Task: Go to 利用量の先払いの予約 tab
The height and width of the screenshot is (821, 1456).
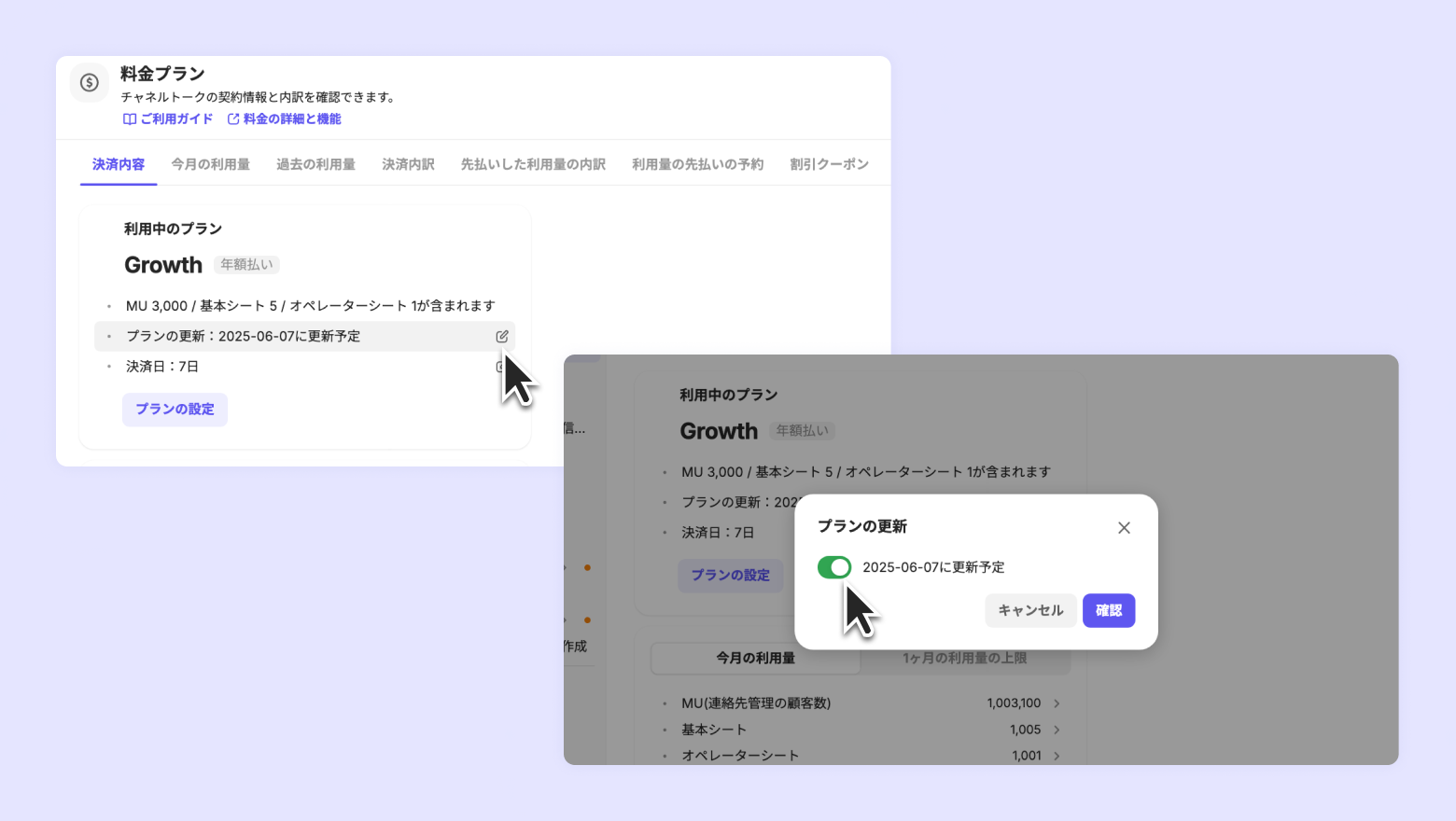Action: point(698,164)
